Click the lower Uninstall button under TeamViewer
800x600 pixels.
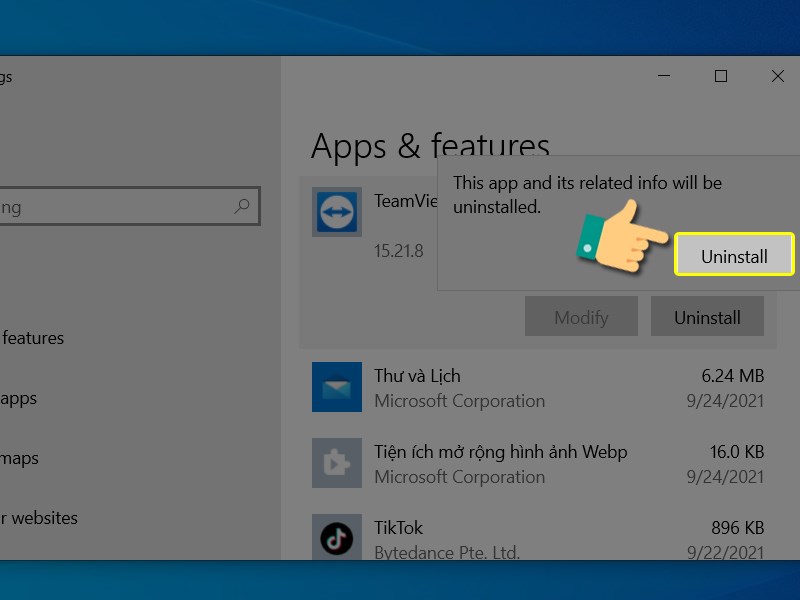pos(707,316)
